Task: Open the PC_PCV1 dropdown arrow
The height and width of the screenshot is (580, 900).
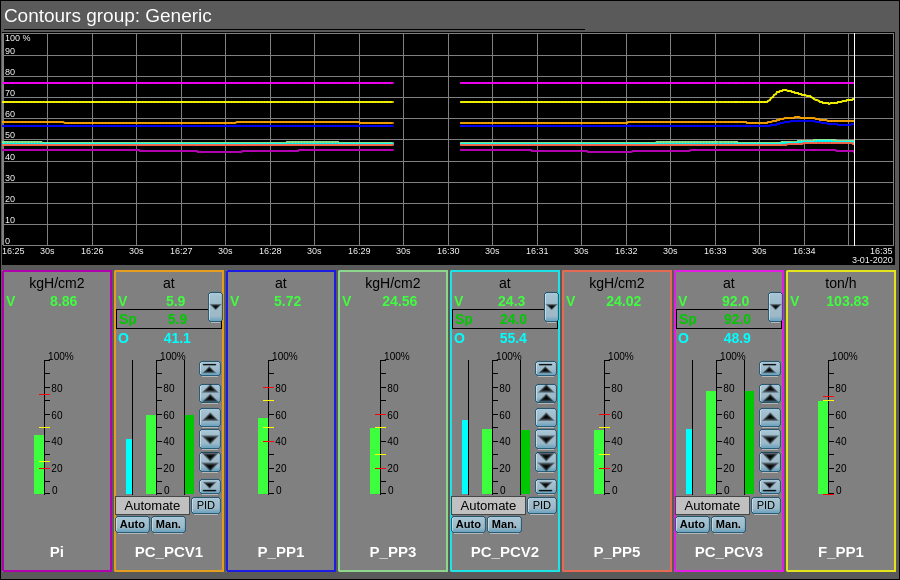Action: (215, 306)
